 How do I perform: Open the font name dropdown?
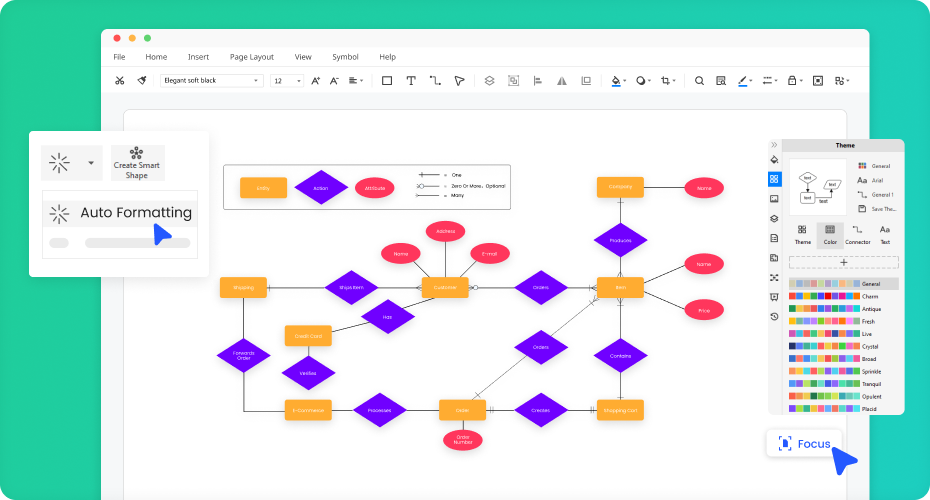tap(211, 81)
